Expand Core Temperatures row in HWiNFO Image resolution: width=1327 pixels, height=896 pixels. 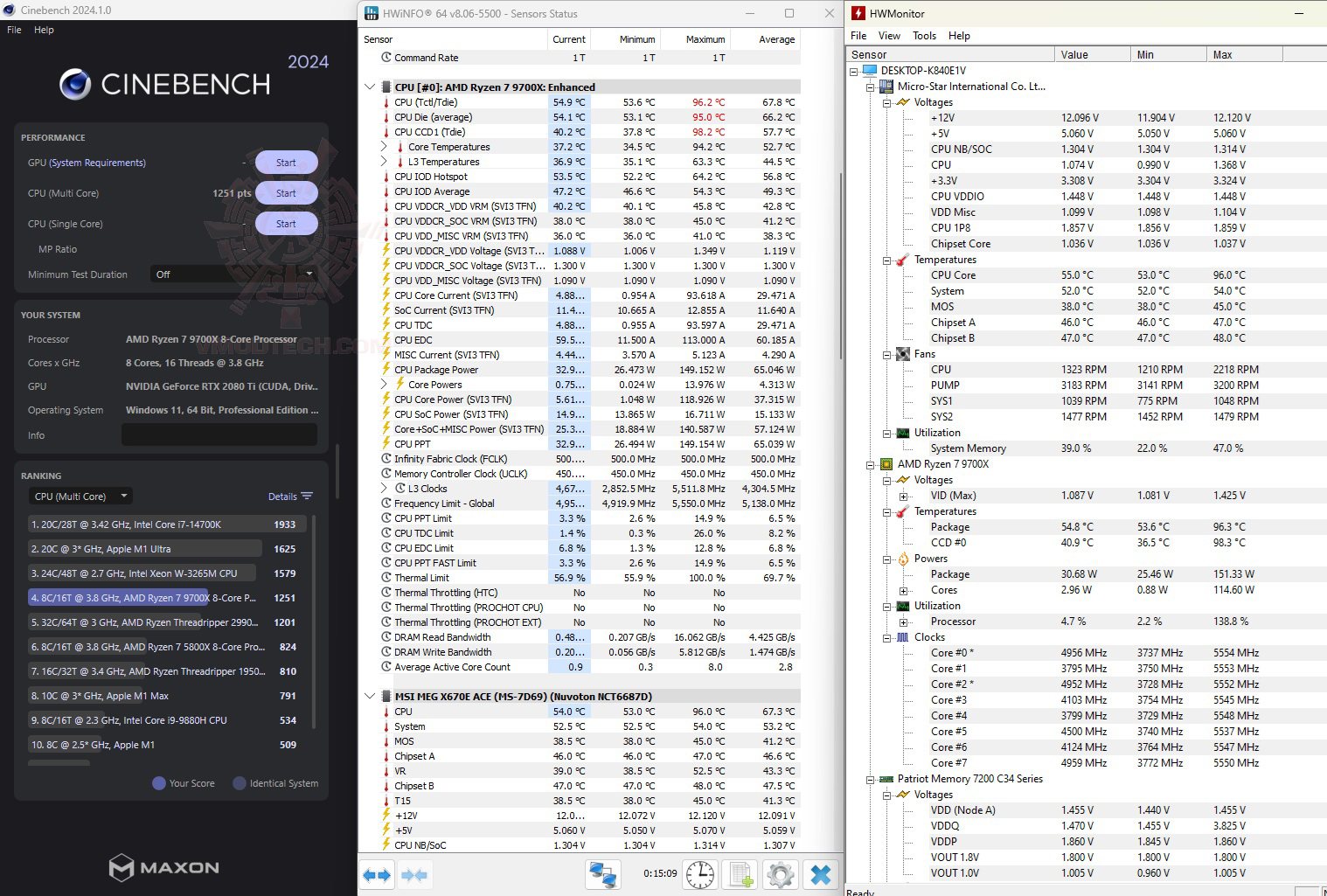[x=384, y=147]
